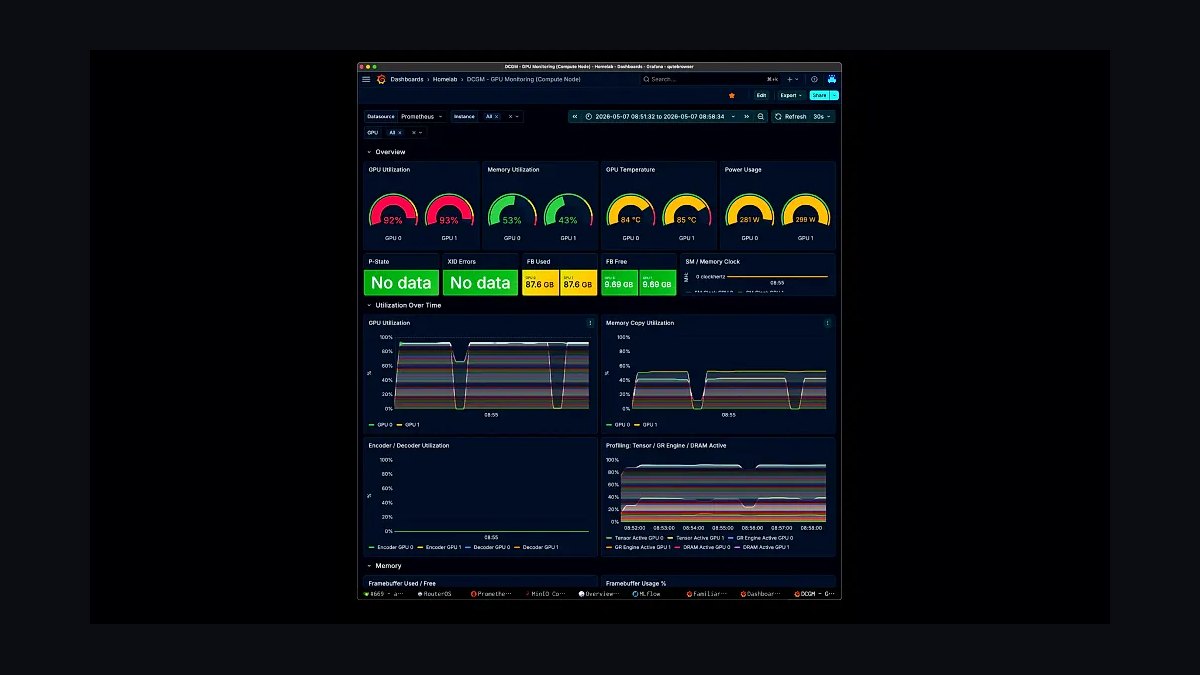Click the Edit dashboard button

[761, 95]
